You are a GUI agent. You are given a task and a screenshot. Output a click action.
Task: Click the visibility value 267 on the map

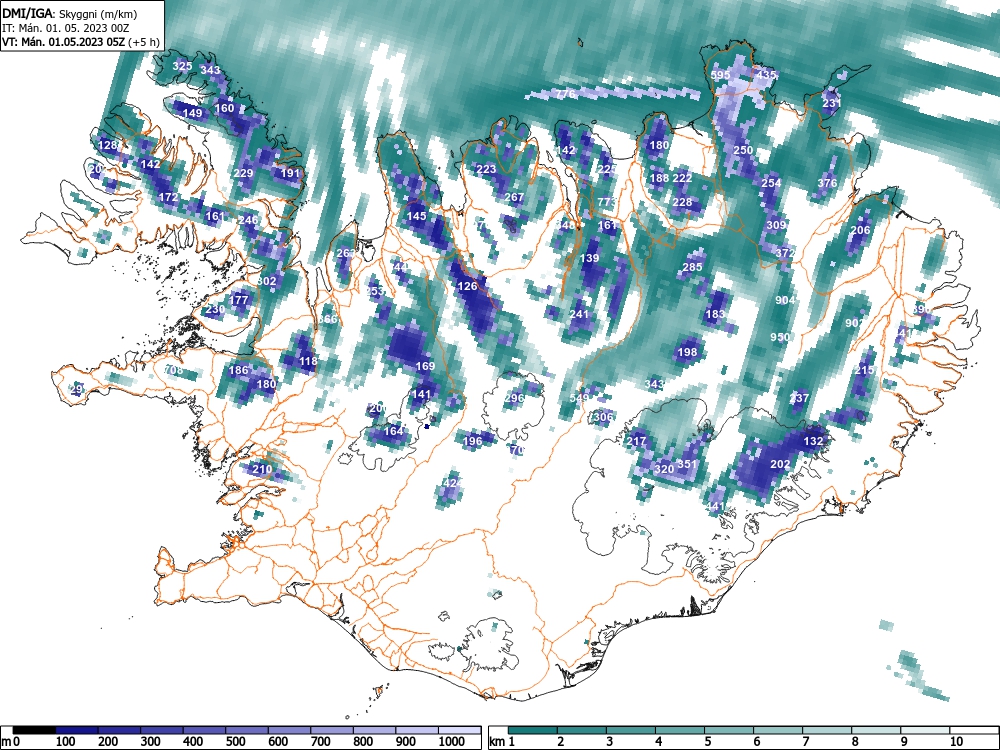point(515,197)
